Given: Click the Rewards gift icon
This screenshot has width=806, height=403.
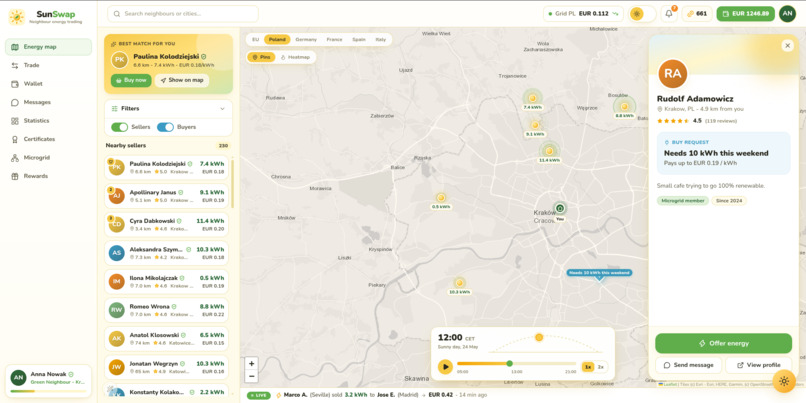Looking at the screenshot, I should 14,176.
